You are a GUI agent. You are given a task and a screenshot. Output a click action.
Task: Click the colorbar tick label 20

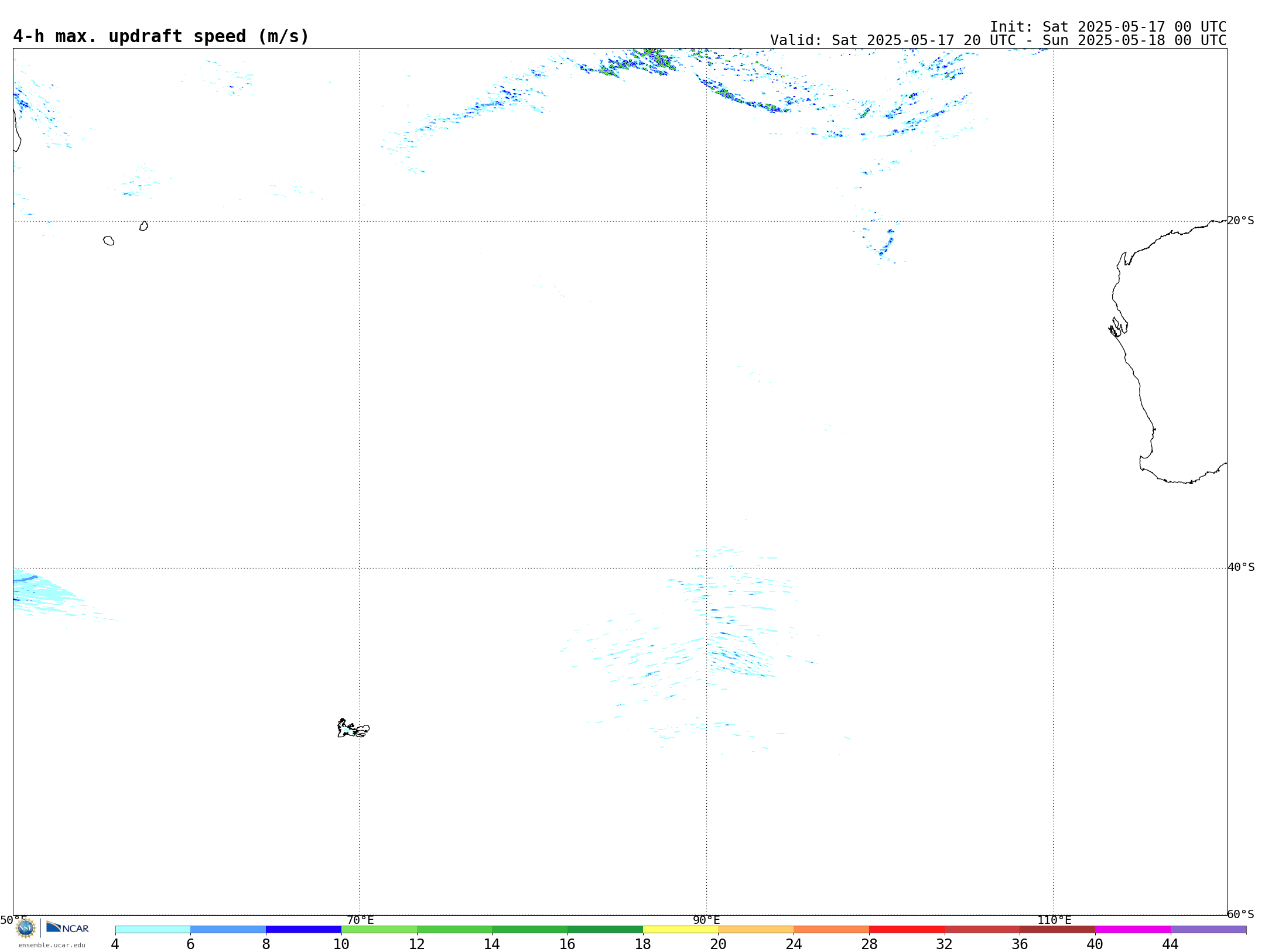tap(719, 944)
